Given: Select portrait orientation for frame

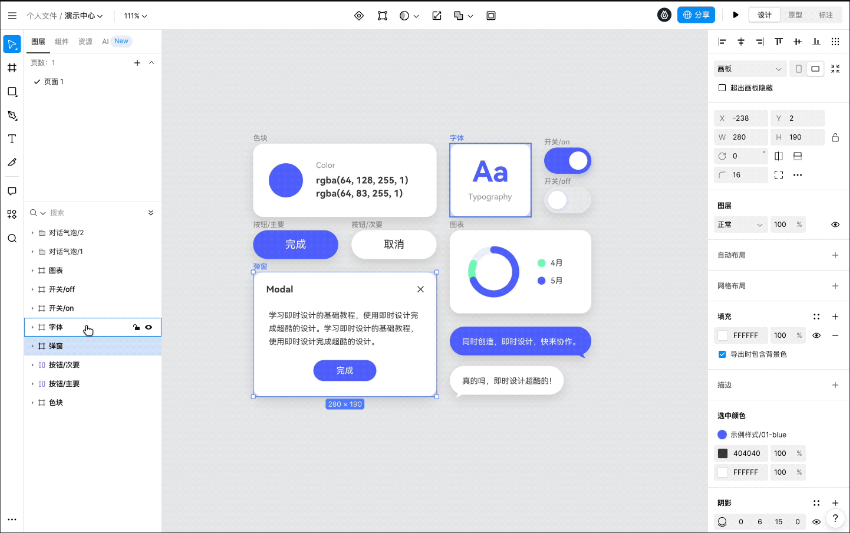Looking at the screenshot, I should click(799, 69).
